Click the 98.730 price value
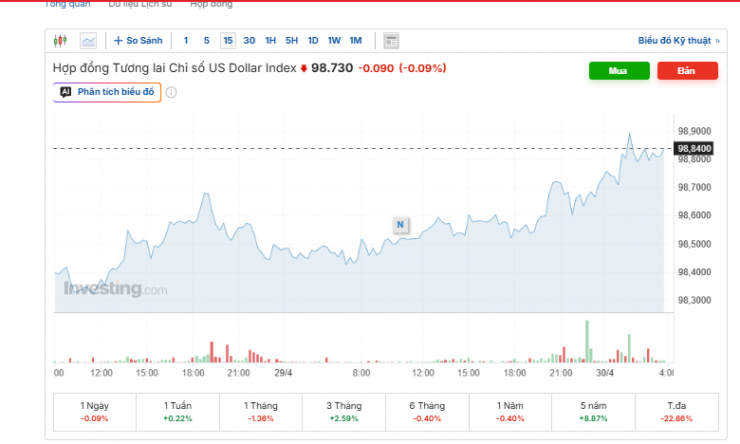 click(x=332, y=68)
